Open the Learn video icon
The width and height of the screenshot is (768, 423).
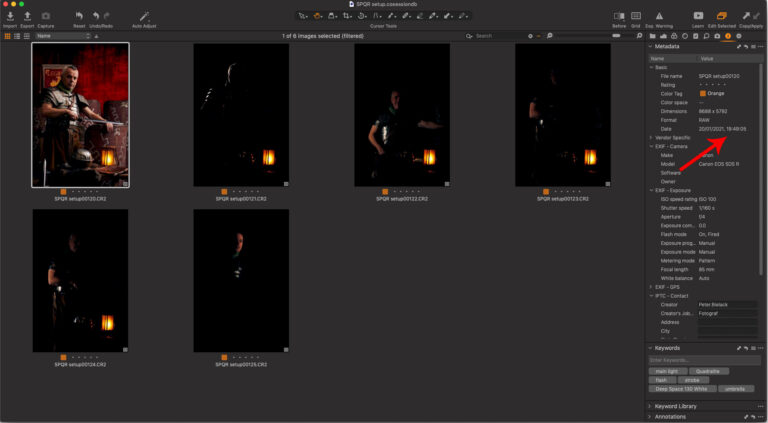tap(698, 16)
